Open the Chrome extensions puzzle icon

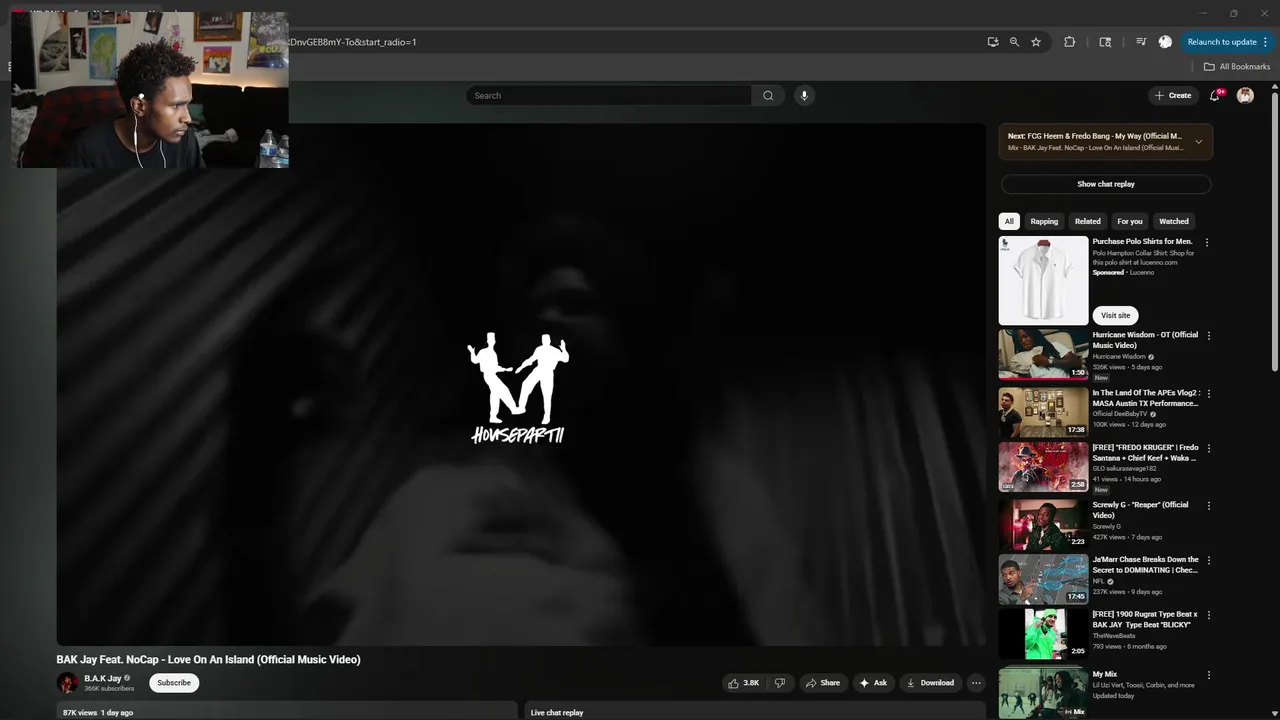point(1069,42)
